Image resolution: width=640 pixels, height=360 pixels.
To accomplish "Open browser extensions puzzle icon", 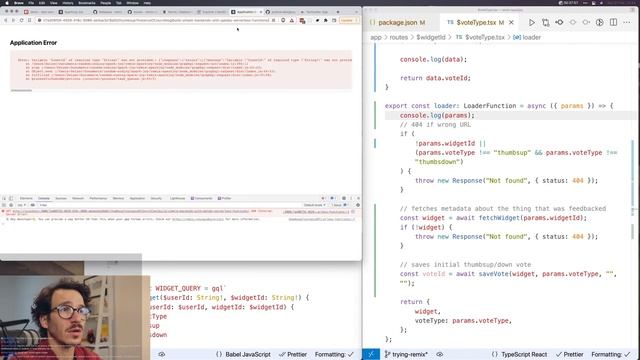I will tap(325, 20).
